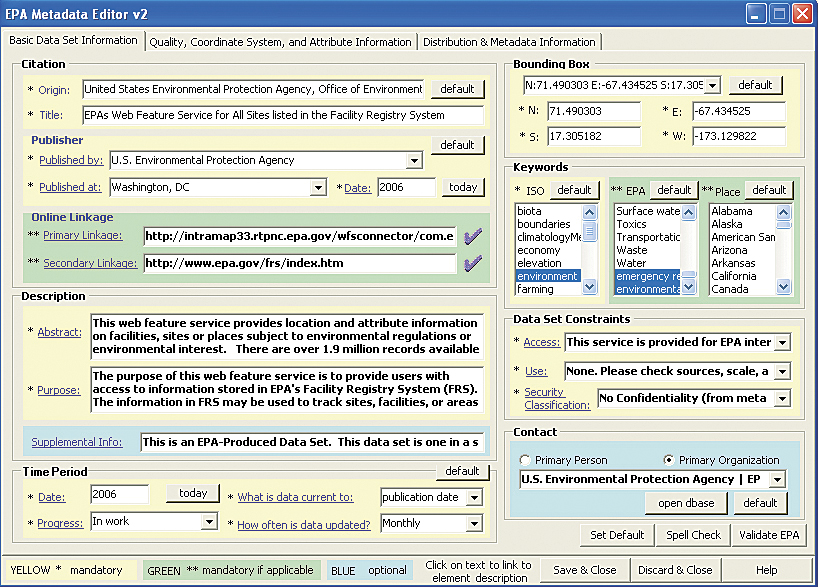Select environment in ISO keywords list

point(547,276)
